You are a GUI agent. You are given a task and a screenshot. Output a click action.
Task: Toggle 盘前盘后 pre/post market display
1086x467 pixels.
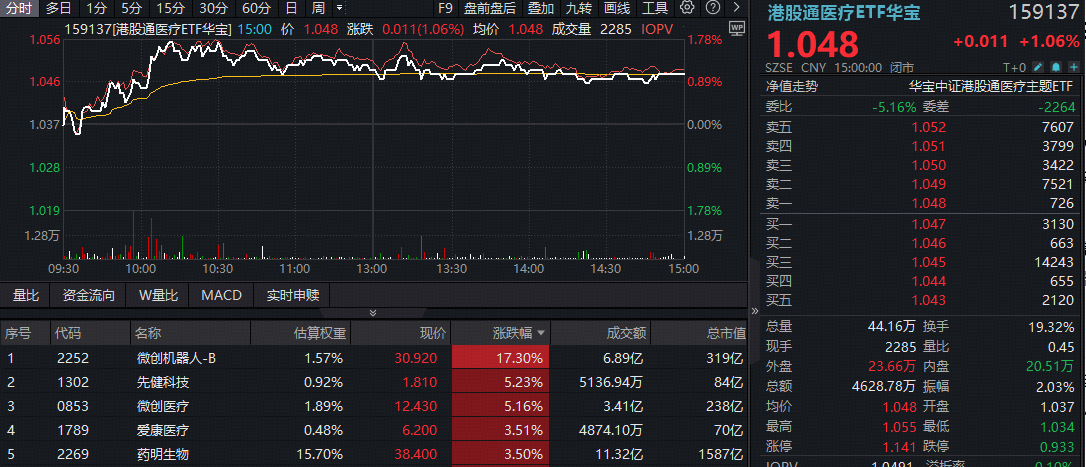(x=490, y=8)
